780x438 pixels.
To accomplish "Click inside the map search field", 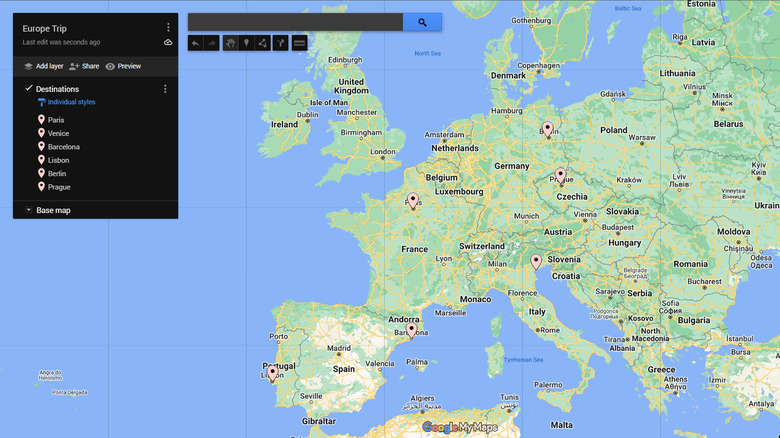I will click(x=295, y=22).
